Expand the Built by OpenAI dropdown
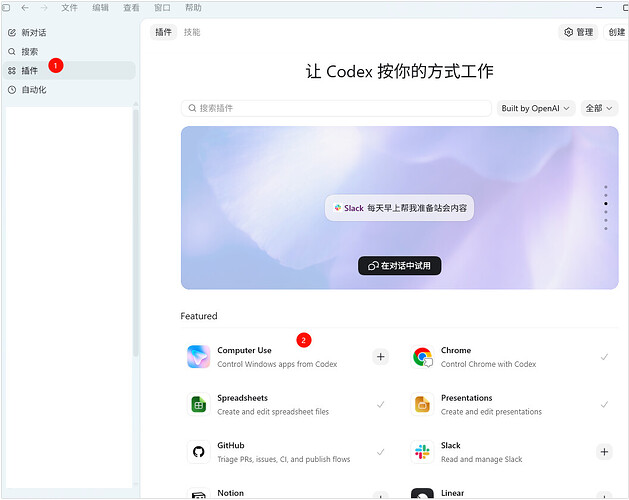This screenshot has height=500, width=629. point(536,108)
